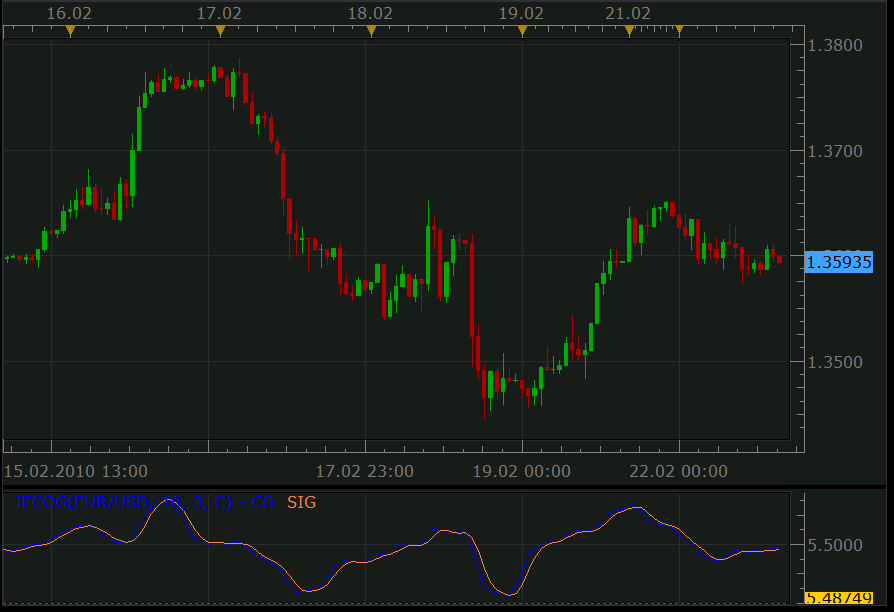Click the 15.02.2010 13:00 time label

click(76, 471)
